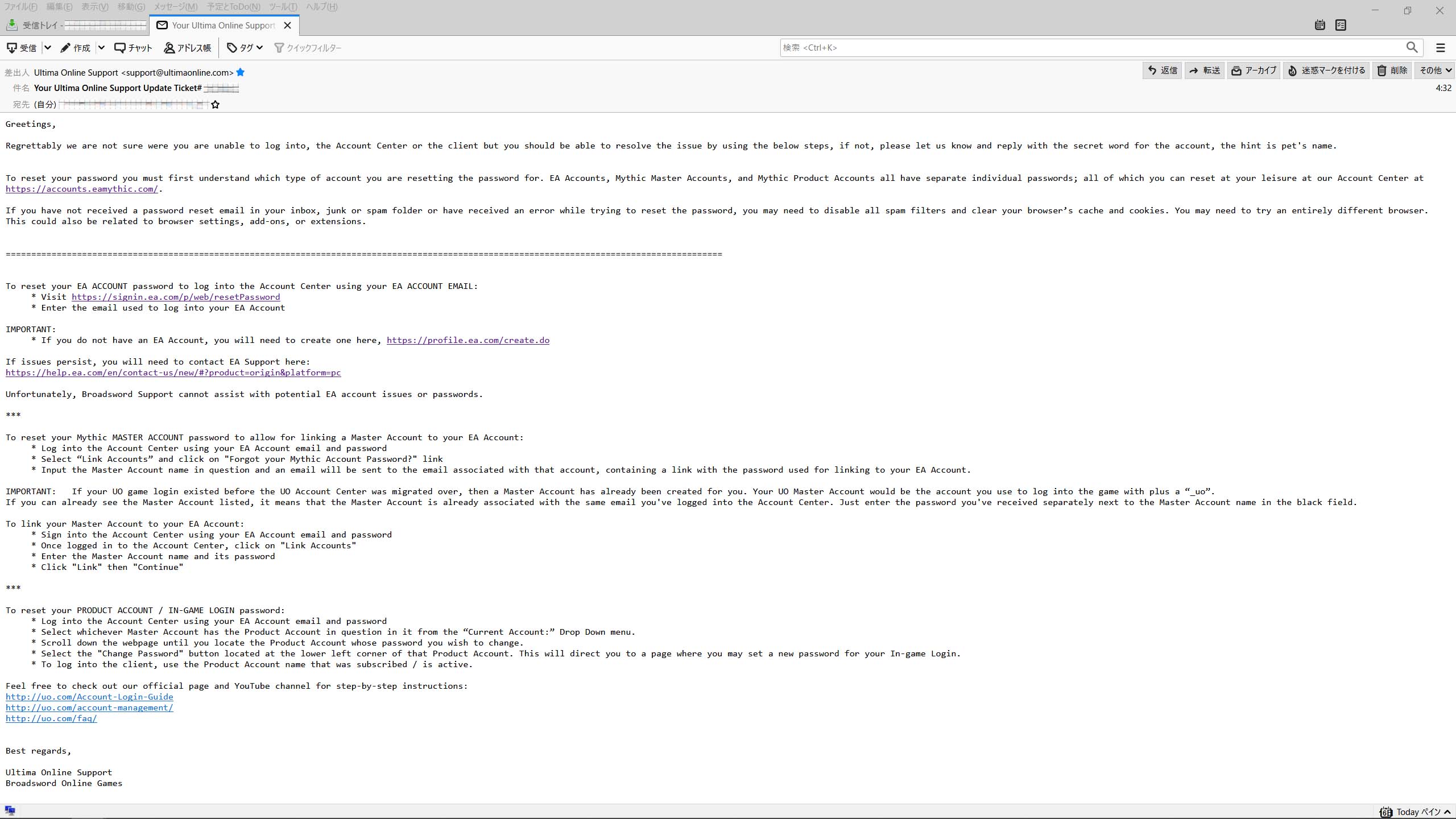Open the ファイル(F) menu
1456x819 pixels.
tap(20, 7)
